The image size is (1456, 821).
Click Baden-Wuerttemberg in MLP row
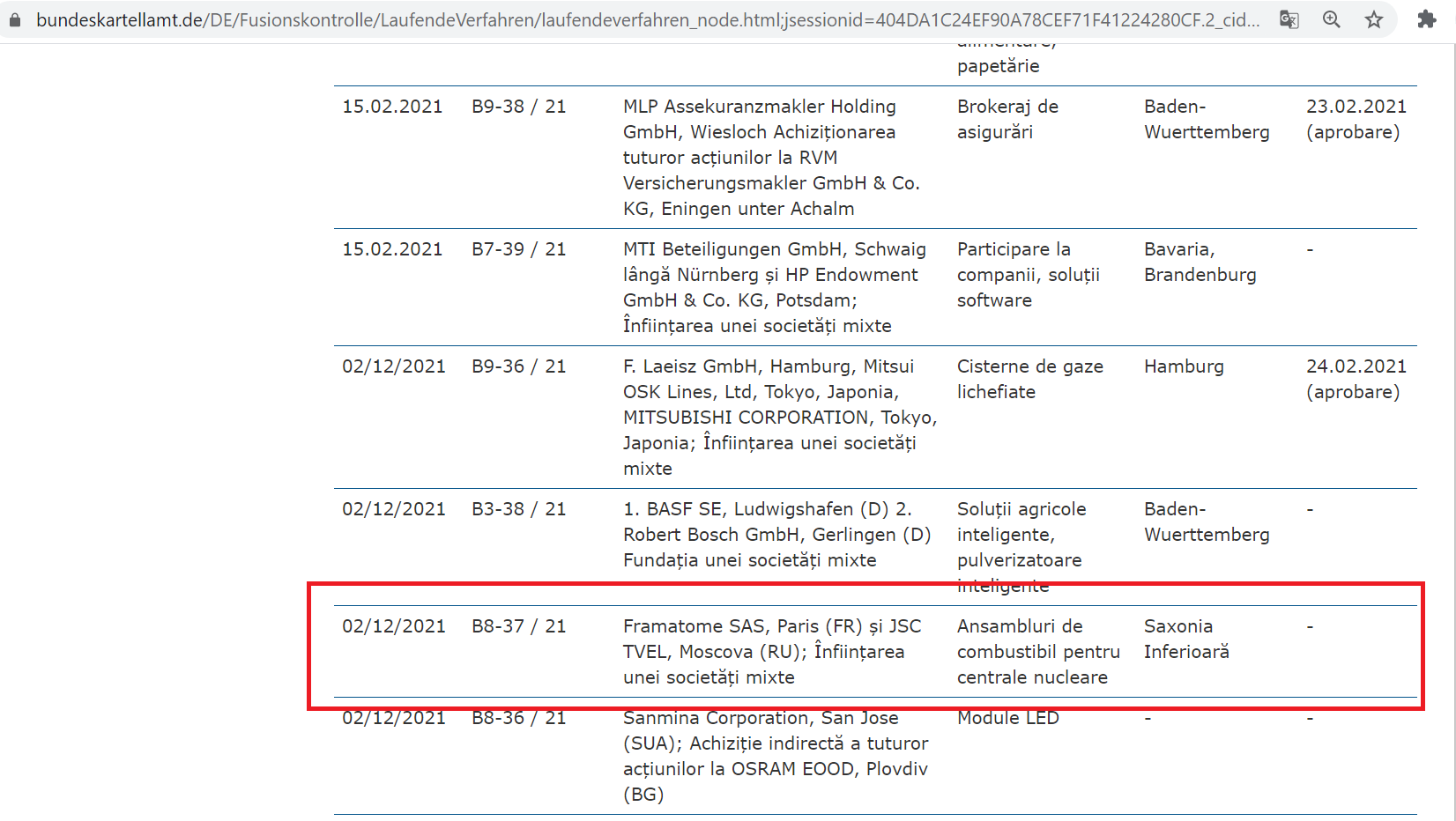(x=1207, y=119)
